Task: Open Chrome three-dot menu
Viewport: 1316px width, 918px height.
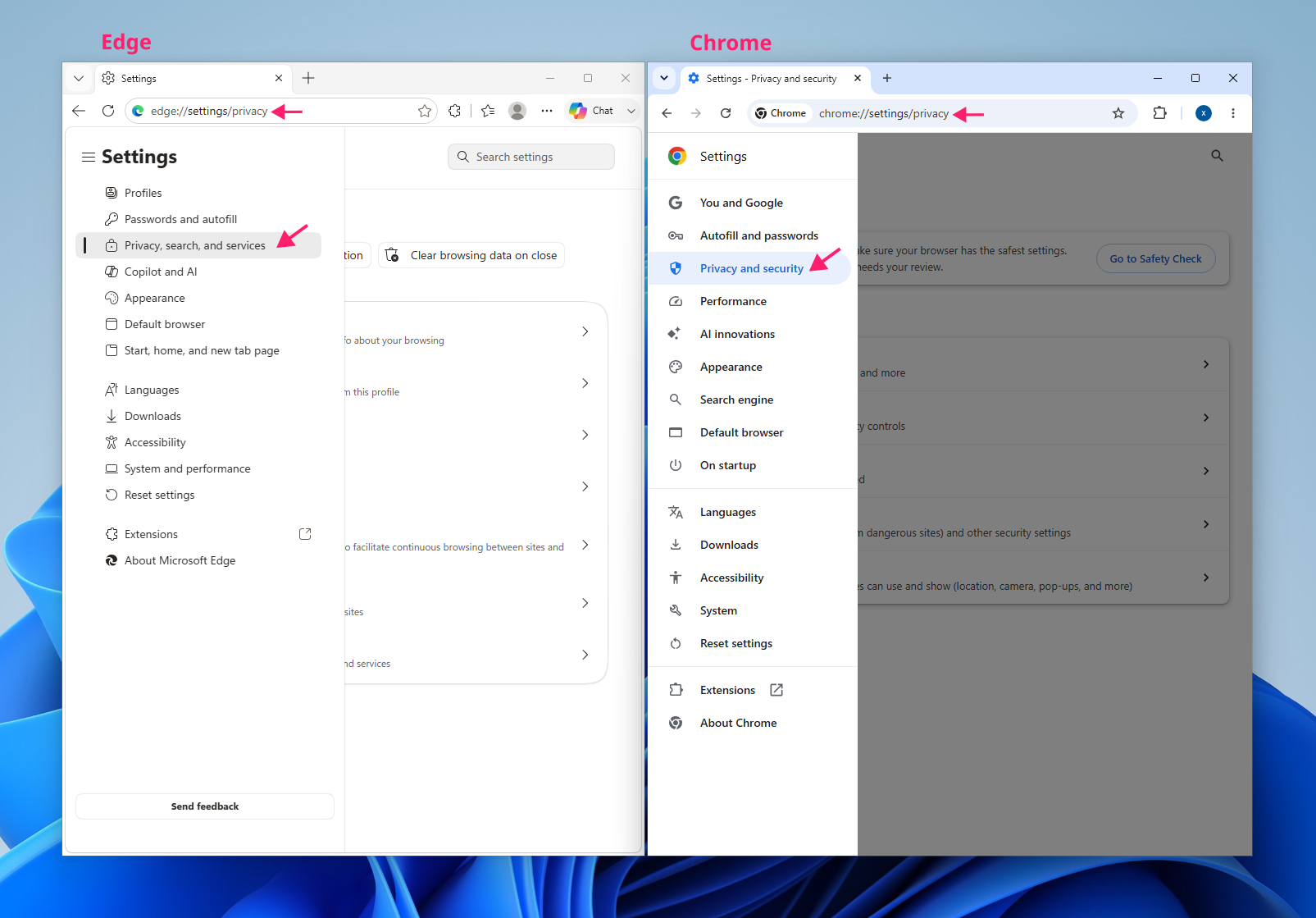Action: pos(1233,113)
